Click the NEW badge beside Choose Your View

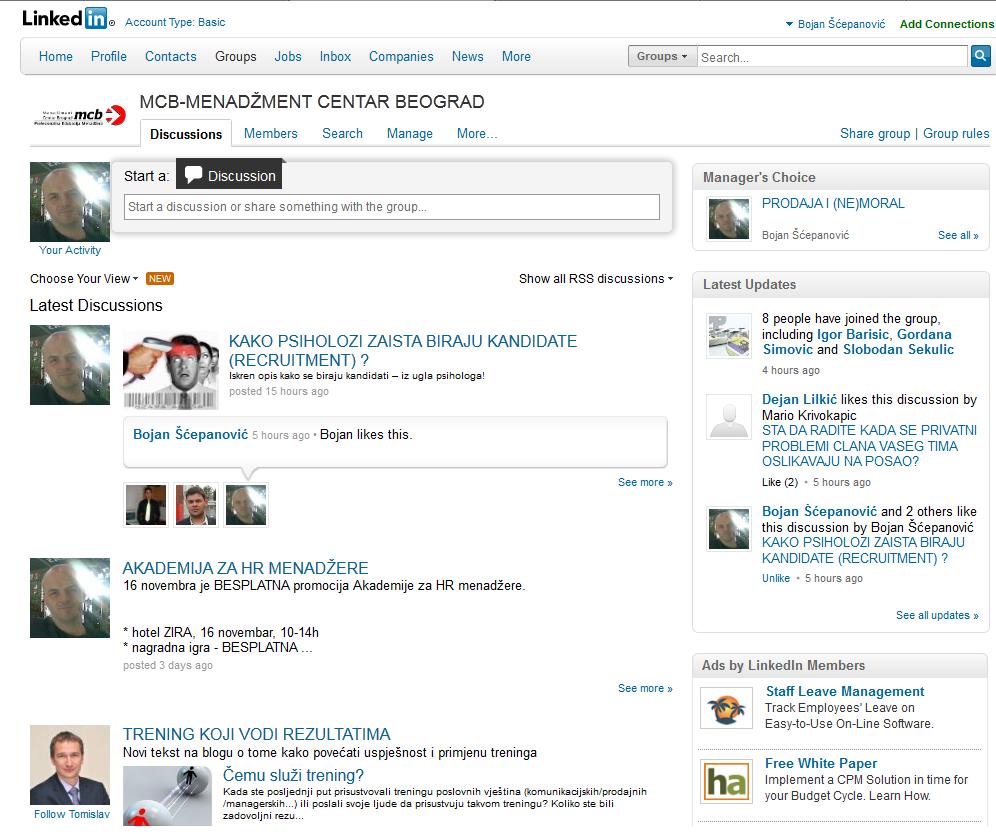[x=159, y=279]
